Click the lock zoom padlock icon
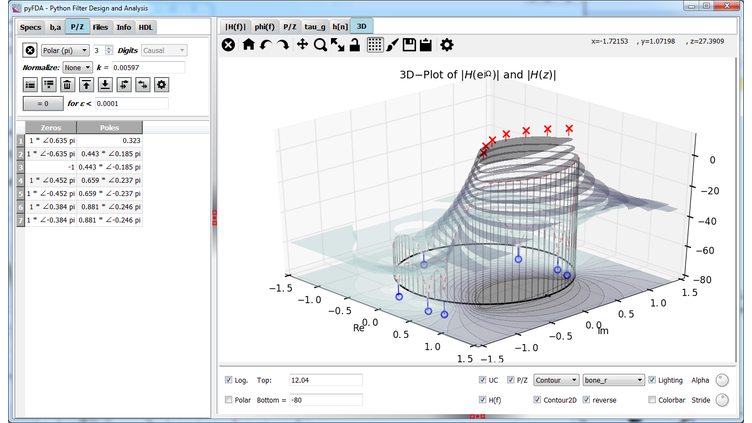Viewport: 752px width, 423px height. (x=354, y=45)
